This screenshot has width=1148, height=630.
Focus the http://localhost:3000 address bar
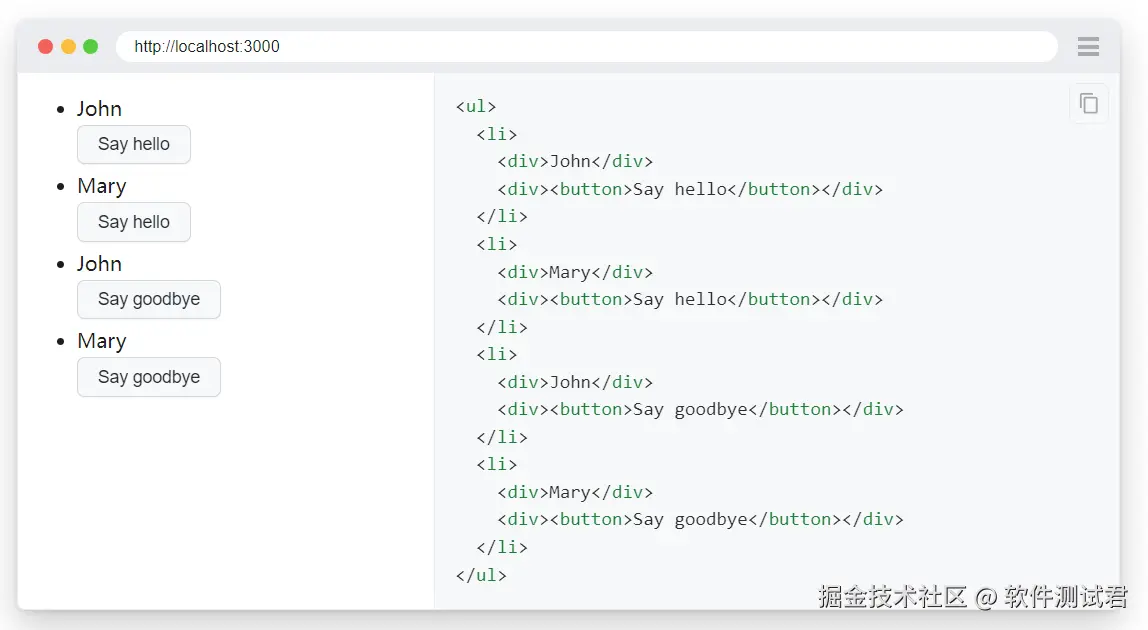586,46
